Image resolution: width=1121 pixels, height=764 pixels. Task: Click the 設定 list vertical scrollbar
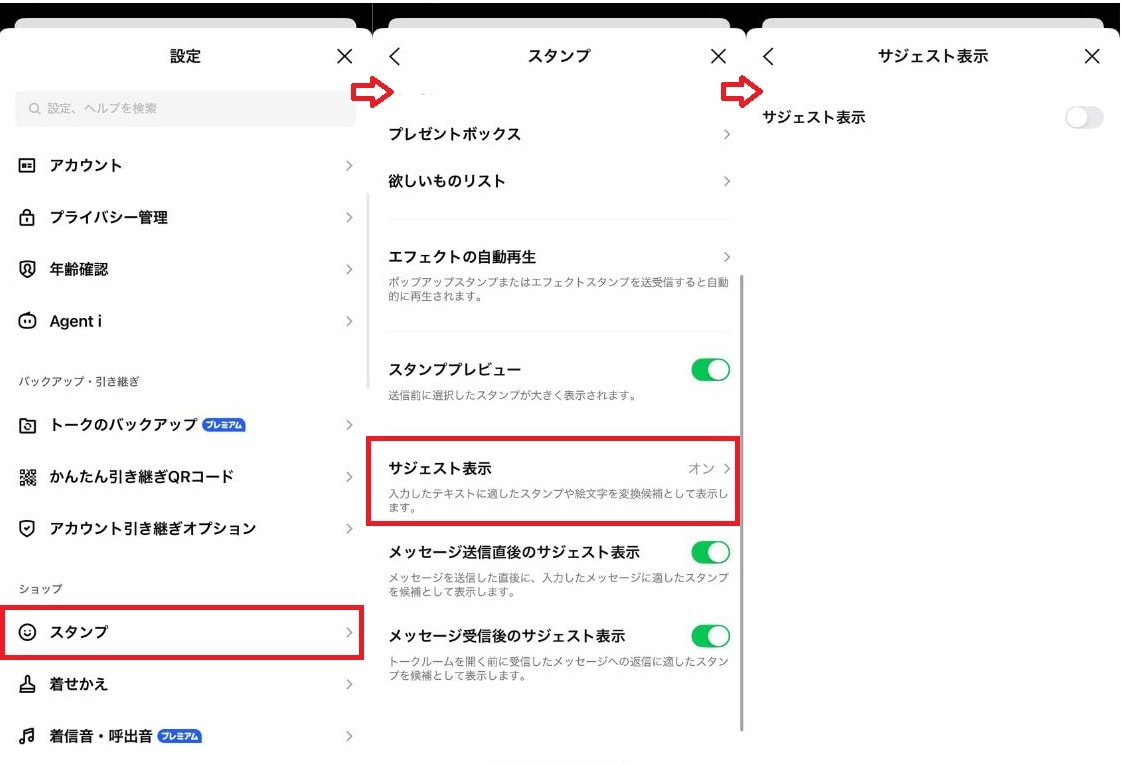click(368, 291)
